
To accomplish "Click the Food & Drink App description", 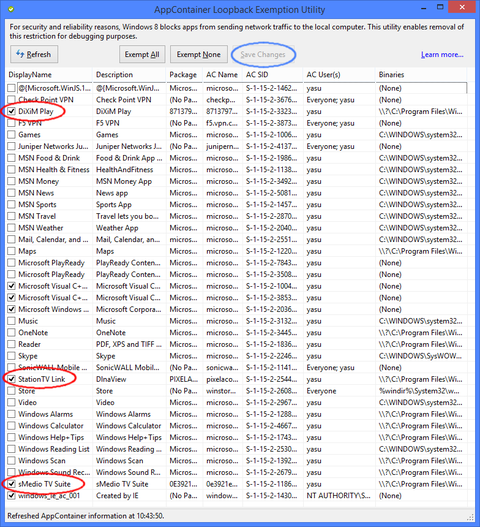I will pyautogui.click(x=129, y=158).
